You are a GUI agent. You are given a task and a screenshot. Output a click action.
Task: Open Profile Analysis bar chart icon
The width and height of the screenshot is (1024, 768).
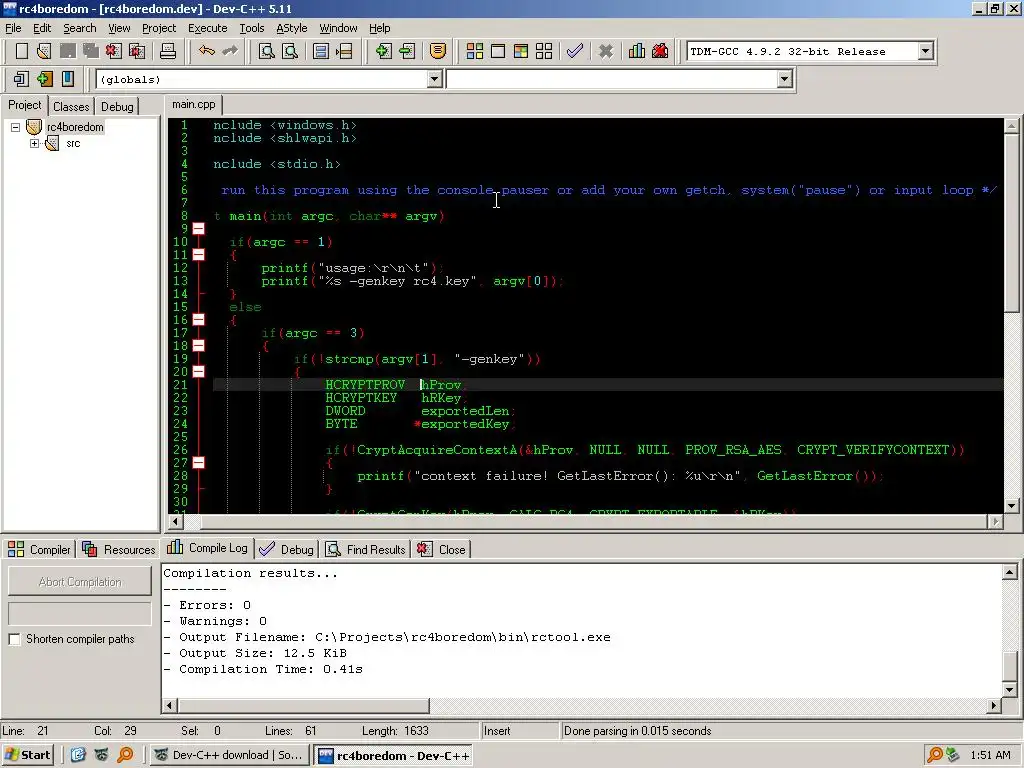coord(637,51)
